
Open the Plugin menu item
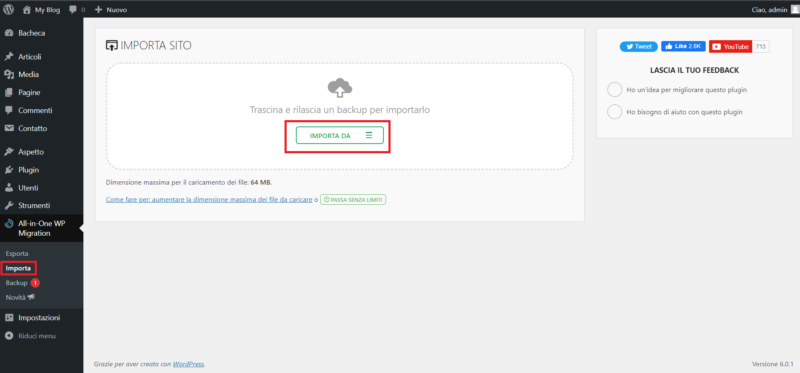tap(29, 170)
